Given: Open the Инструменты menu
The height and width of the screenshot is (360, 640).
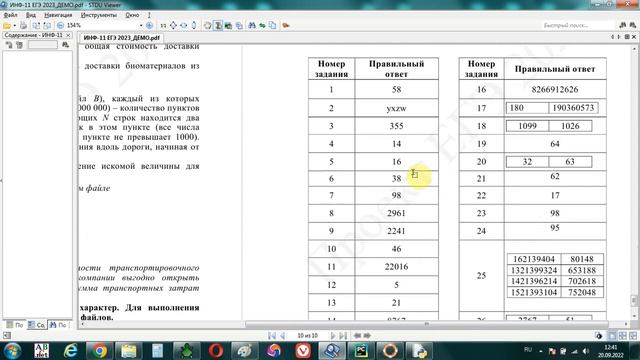Looking at the screenshot, I should click(x=98, y=15).
